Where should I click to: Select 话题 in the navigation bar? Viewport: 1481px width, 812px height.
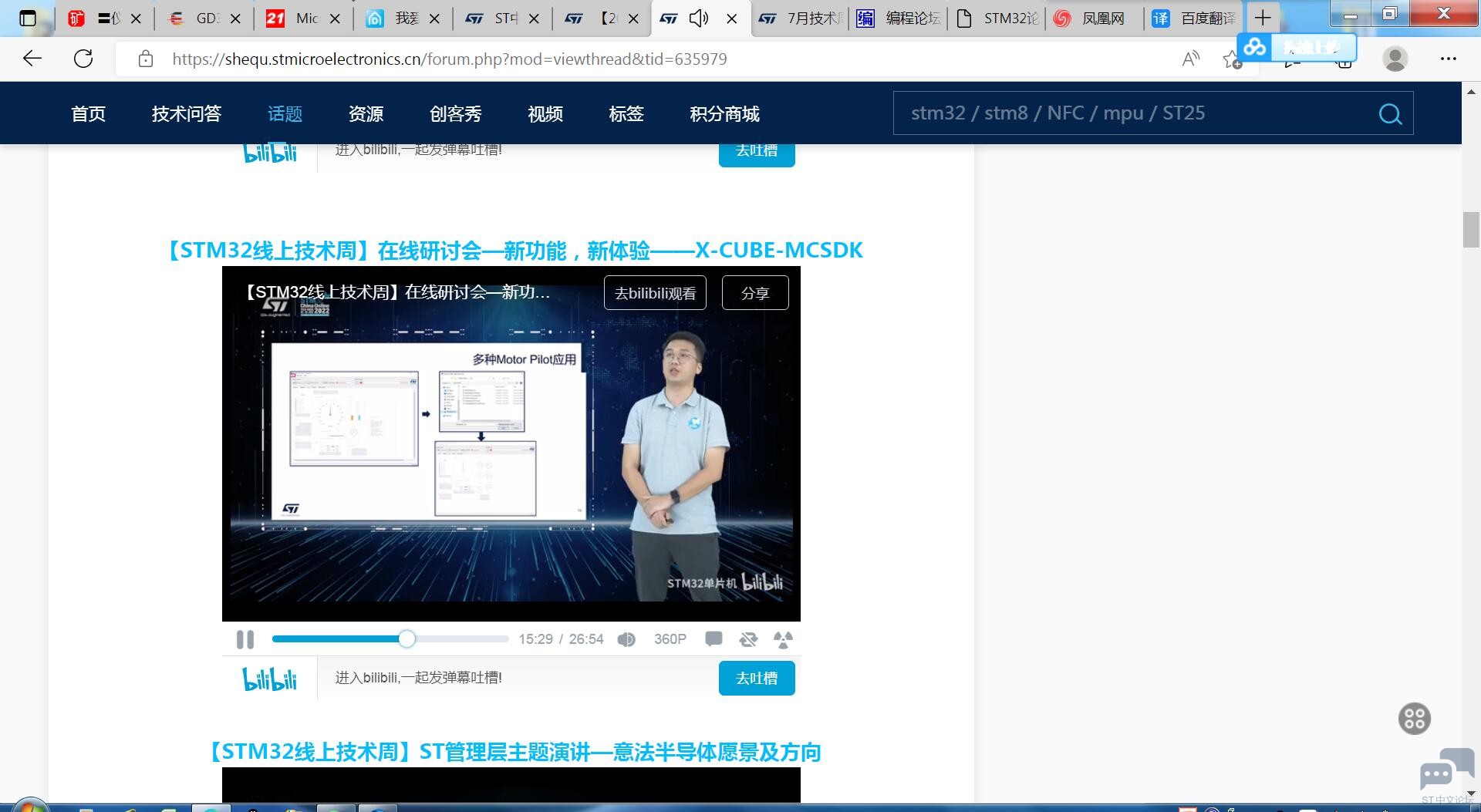click(285, 114)
